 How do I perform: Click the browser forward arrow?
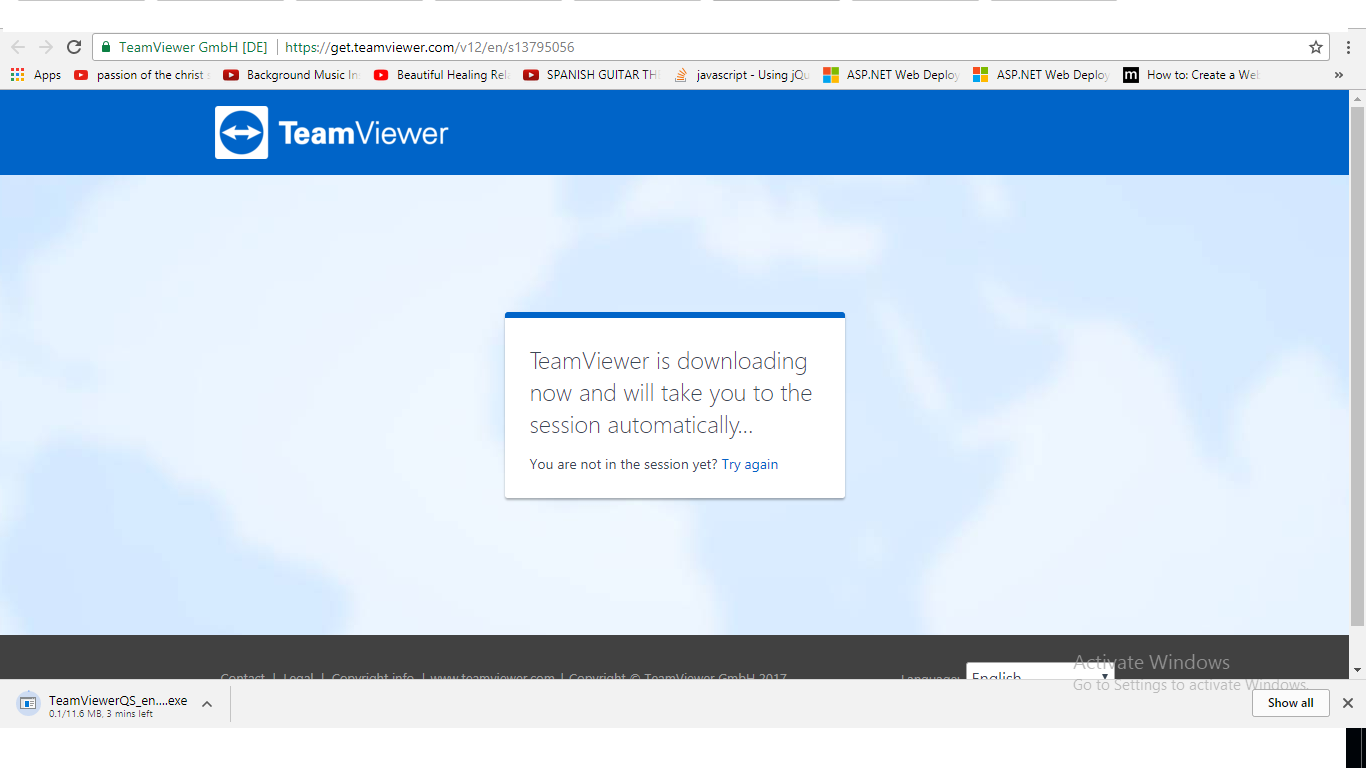coord(45,47)
